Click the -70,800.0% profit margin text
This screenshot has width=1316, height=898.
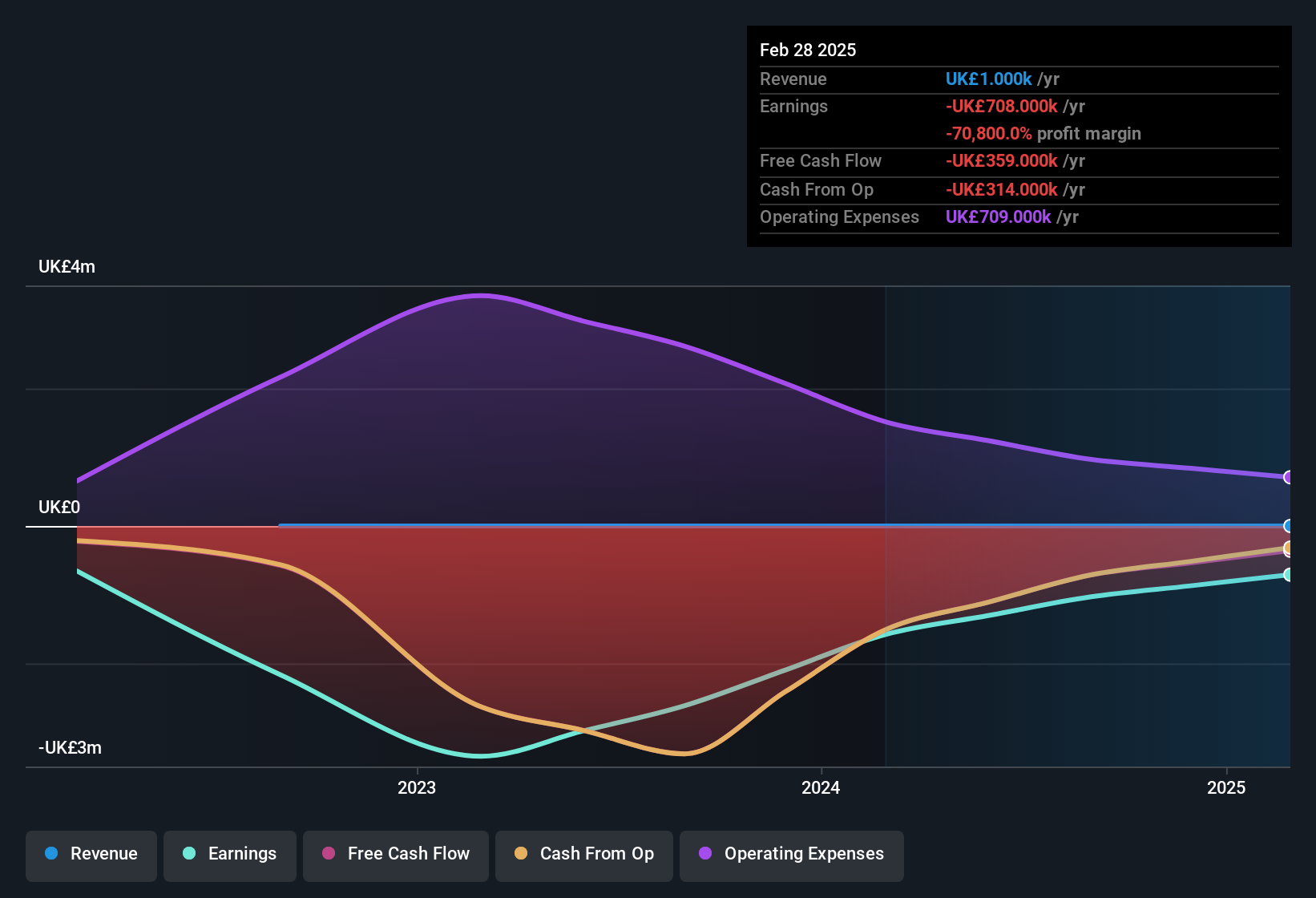(x=1044, y=133)
